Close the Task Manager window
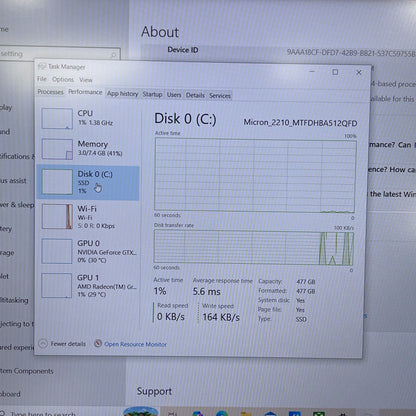 click(x=359, y=72)
